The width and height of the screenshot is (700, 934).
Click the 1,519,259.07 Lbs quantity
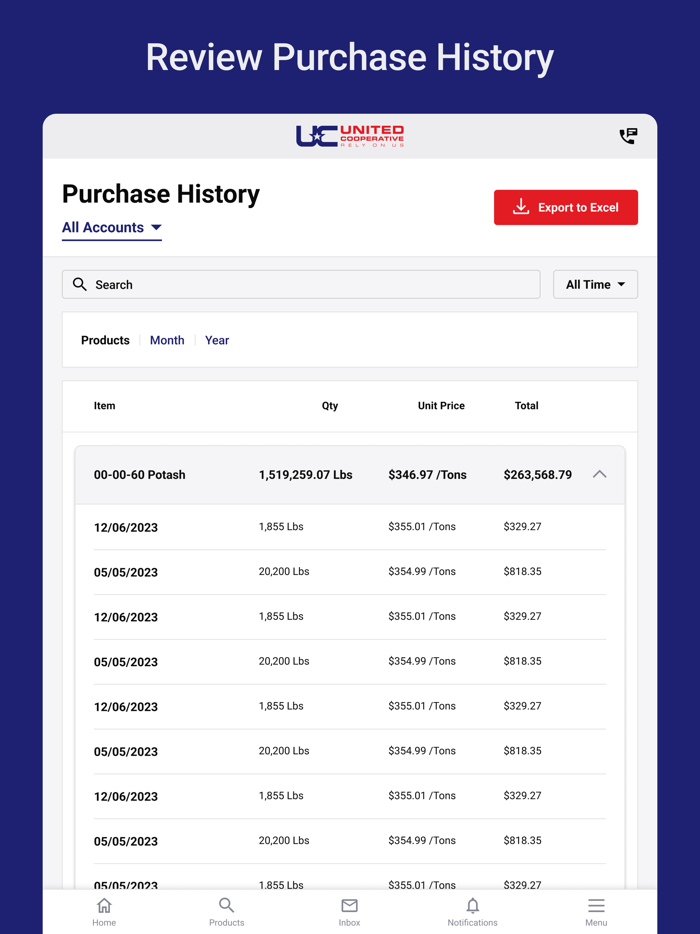[305, 475]
